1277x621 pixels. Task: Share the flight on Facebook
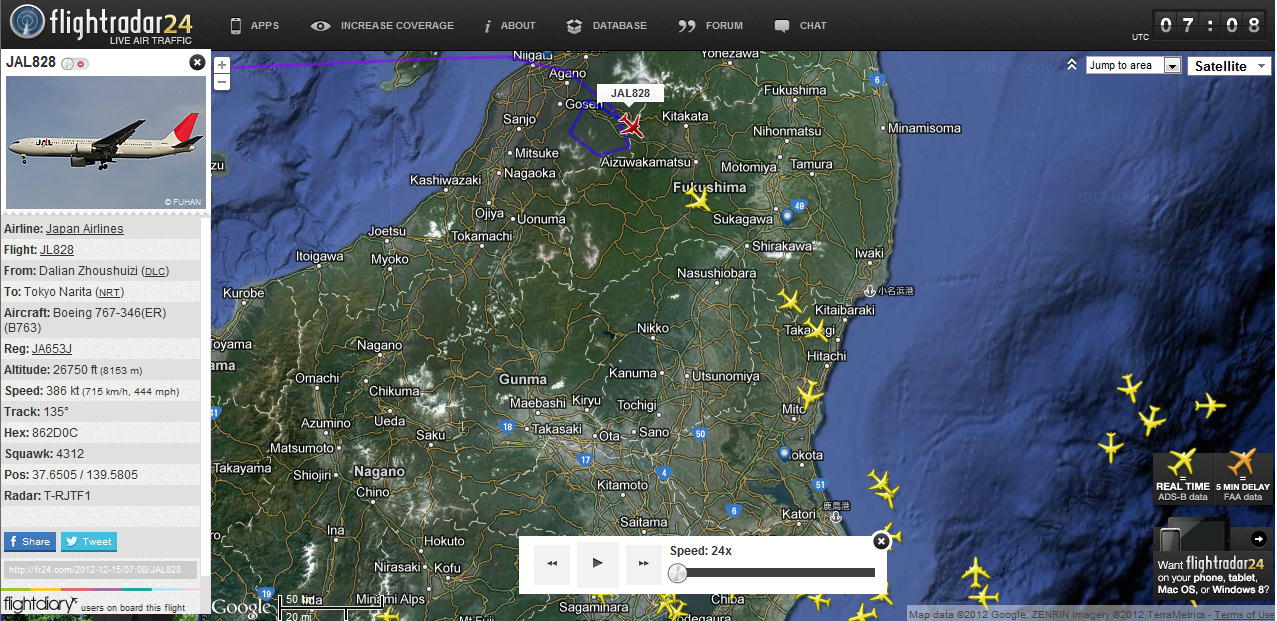pyautogui.click(x=29, y=542)
